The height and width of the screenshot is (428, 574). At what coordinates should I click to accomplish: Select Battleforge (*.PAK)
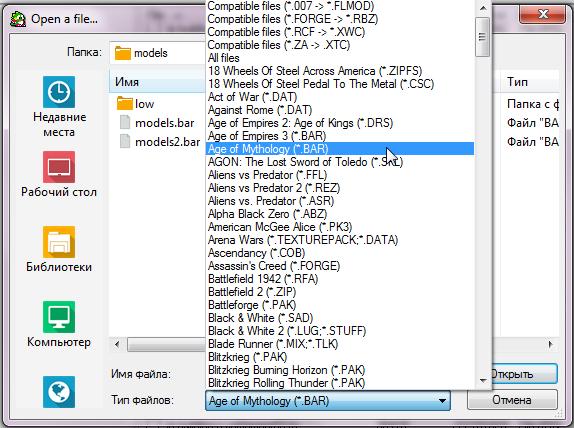coord(340,305)
